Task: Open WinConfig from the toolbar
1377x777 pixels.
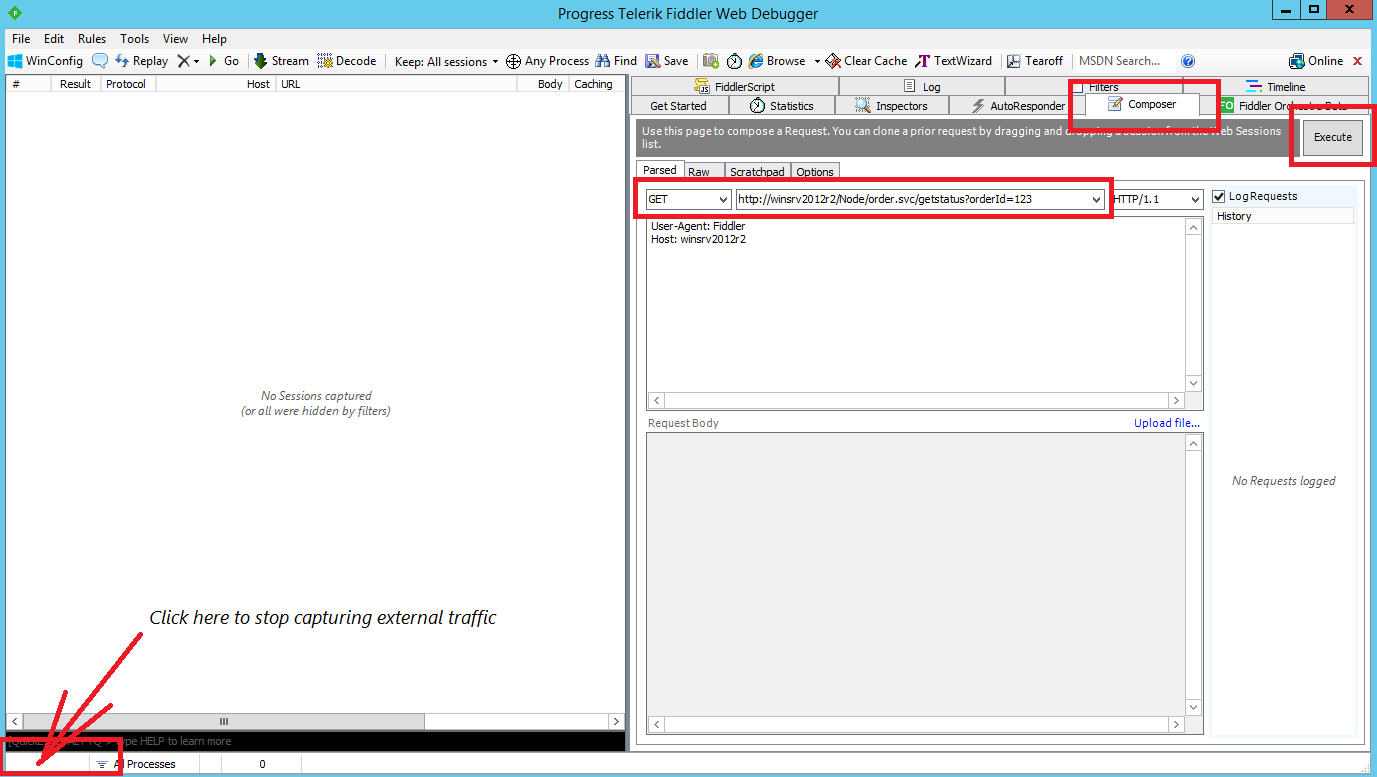Action: tap(45, 61)
